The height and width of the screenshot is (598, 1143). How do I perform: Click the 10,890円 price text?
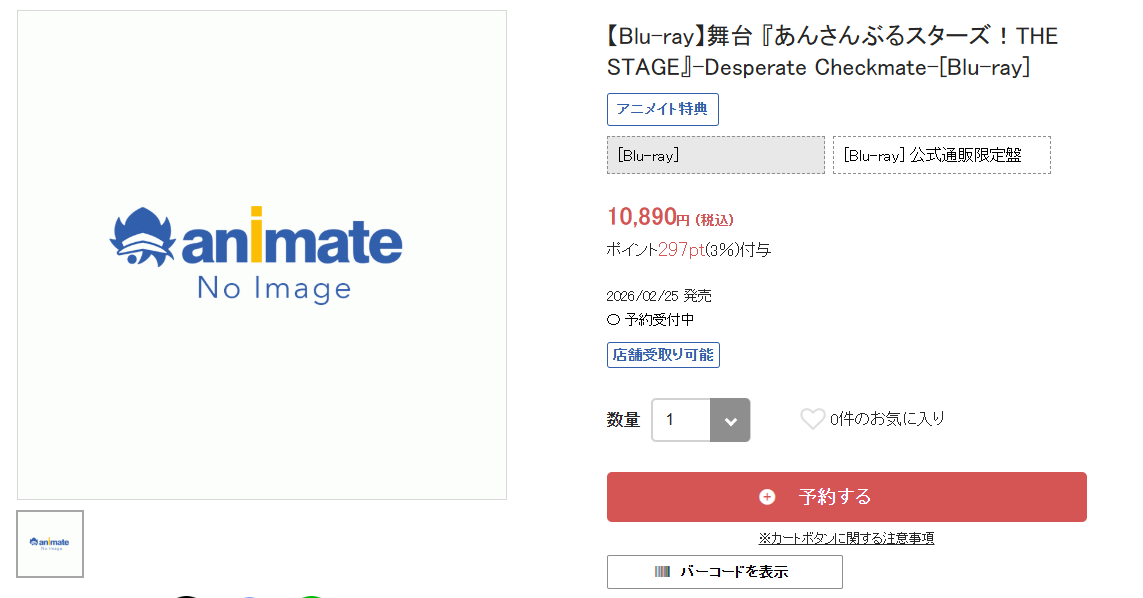tap(648, 217)
